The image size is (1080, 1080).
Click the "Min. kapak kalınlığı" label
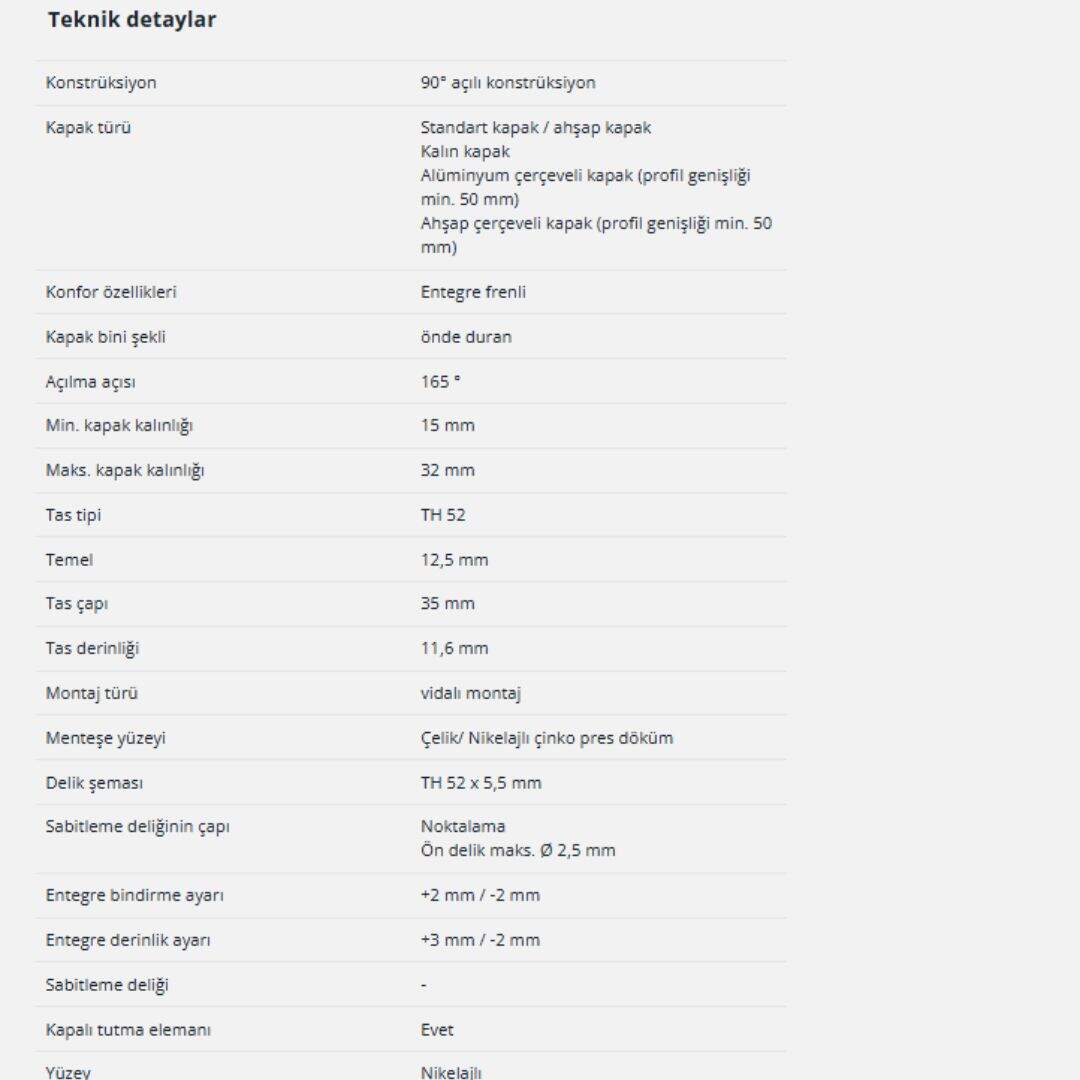[119, 426]
